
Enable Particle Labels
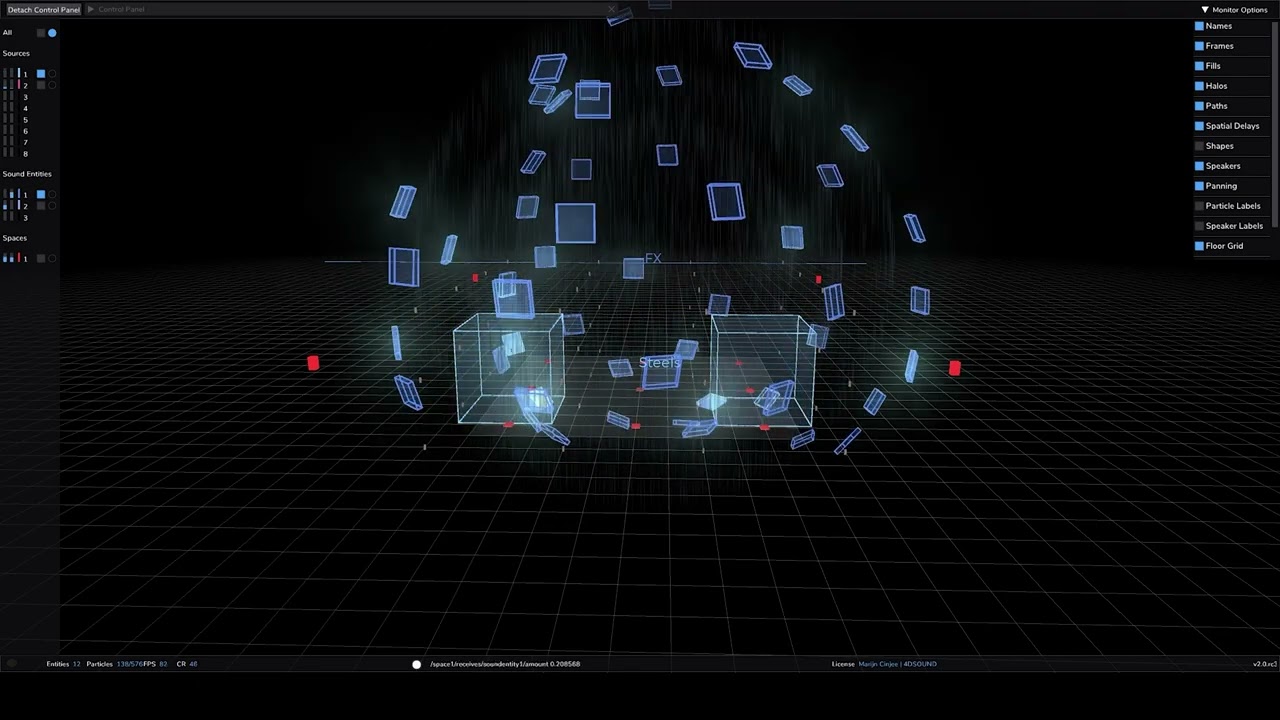(x=1200, y=206)
